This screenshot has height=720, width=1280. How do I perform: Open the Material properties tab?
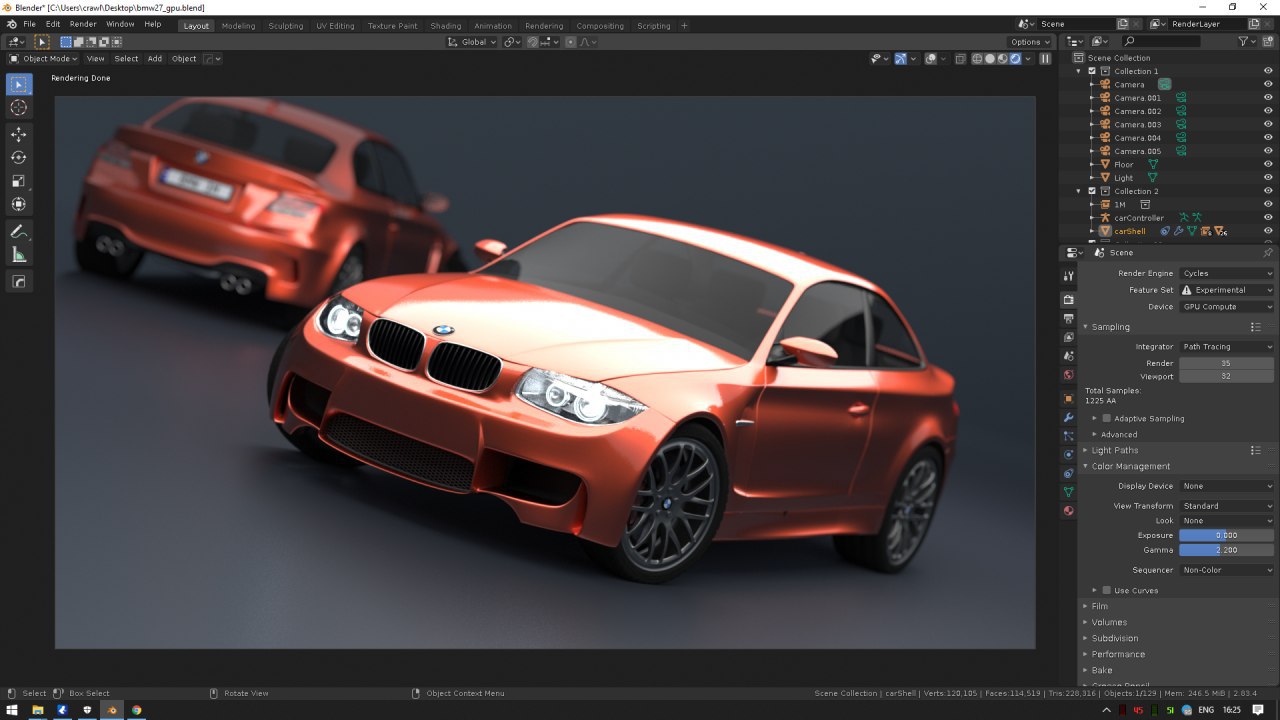pyautogui.click(x=1068, y=510)
